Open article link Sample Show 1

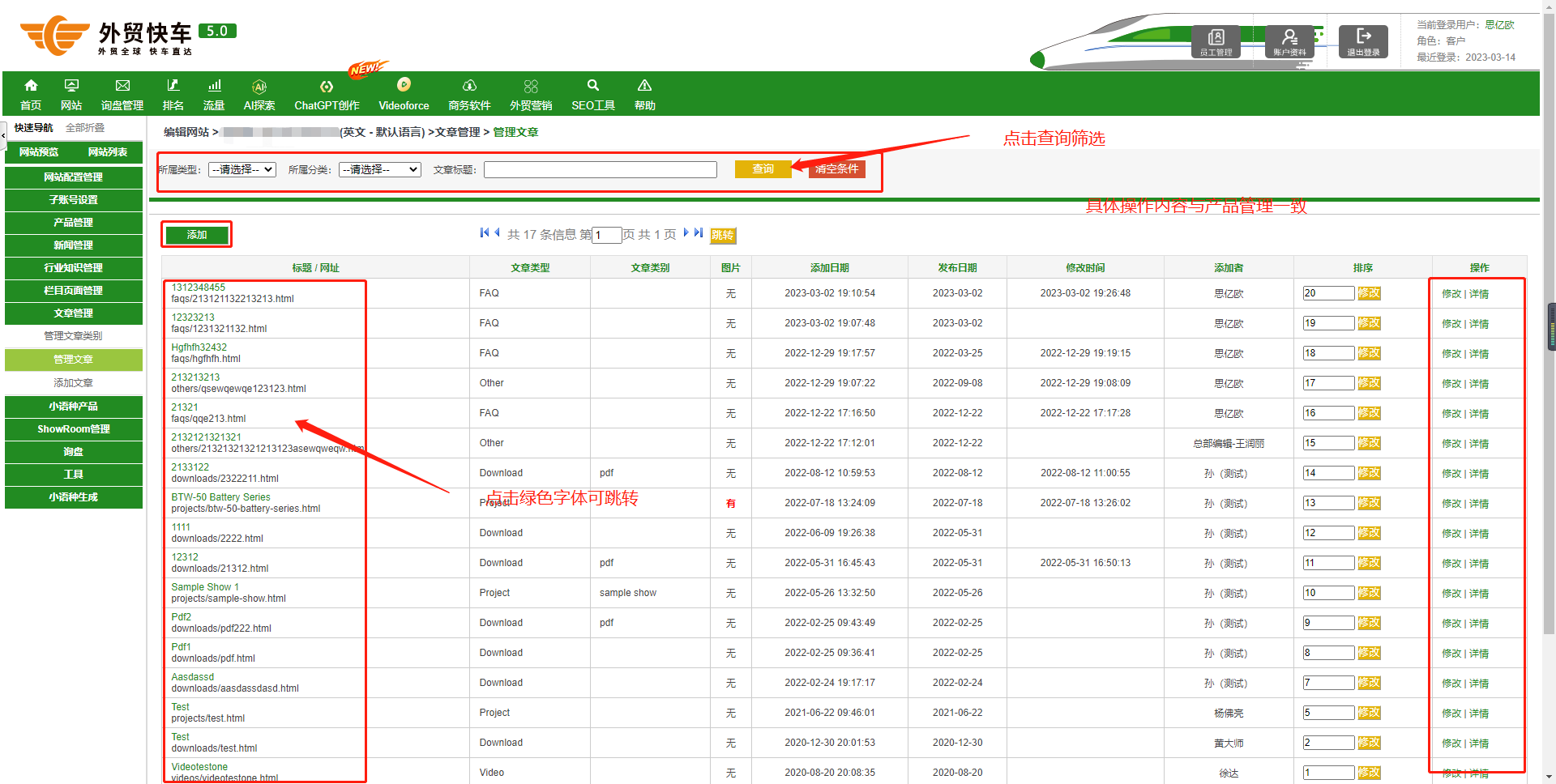click(x=205, y=587)
